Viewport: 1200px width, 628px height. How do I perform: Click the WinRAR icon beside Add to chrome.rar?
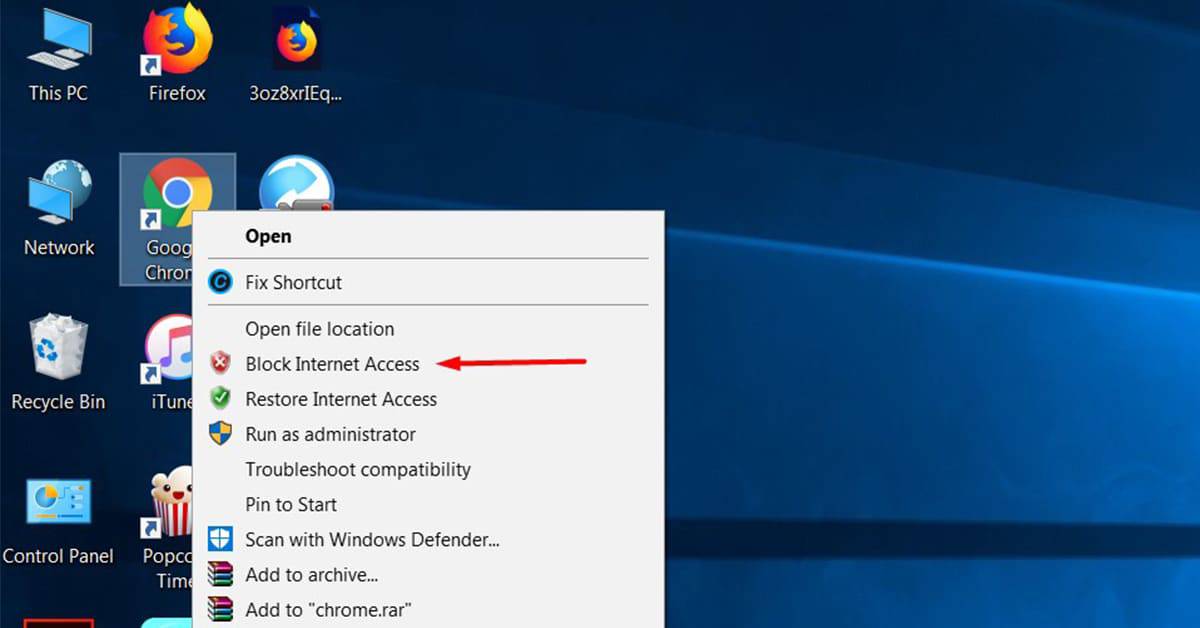(220, 609)
